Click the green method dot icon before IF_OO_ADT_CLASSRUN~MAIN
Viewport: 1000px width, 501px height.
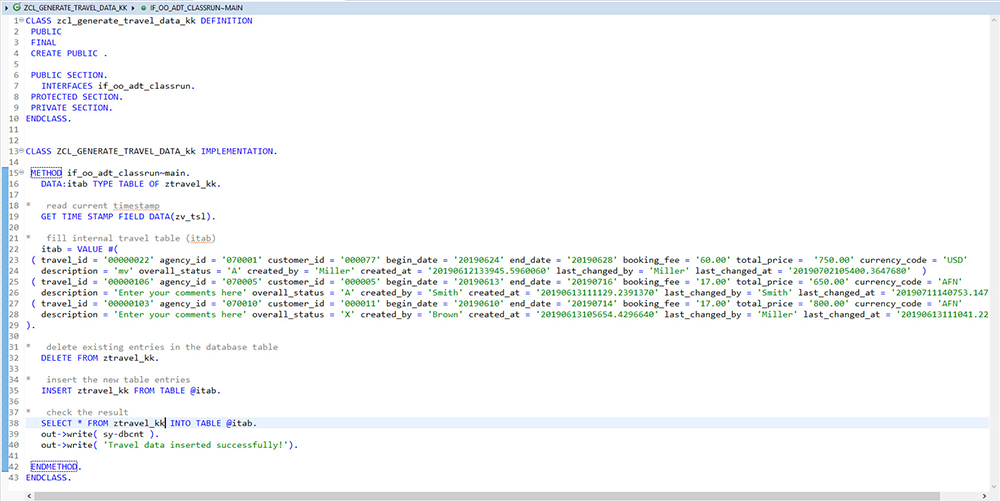point(144,6)
